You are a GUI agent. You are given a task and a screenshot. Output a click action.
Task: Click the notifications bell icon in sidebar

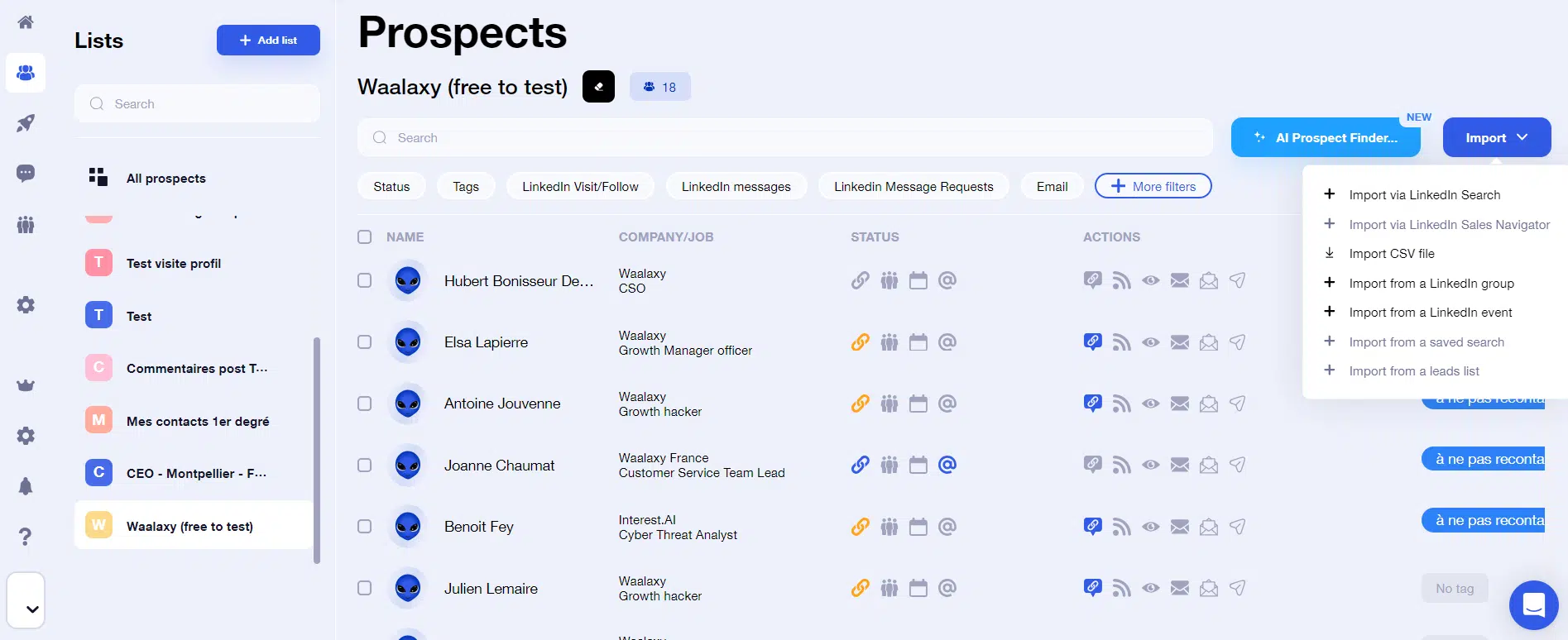(x=26, y=486)
